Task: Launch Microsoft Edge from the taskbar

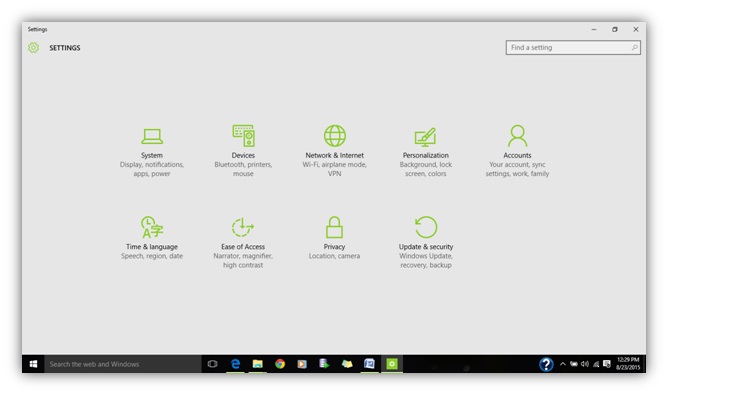Action: pos(235,364)
